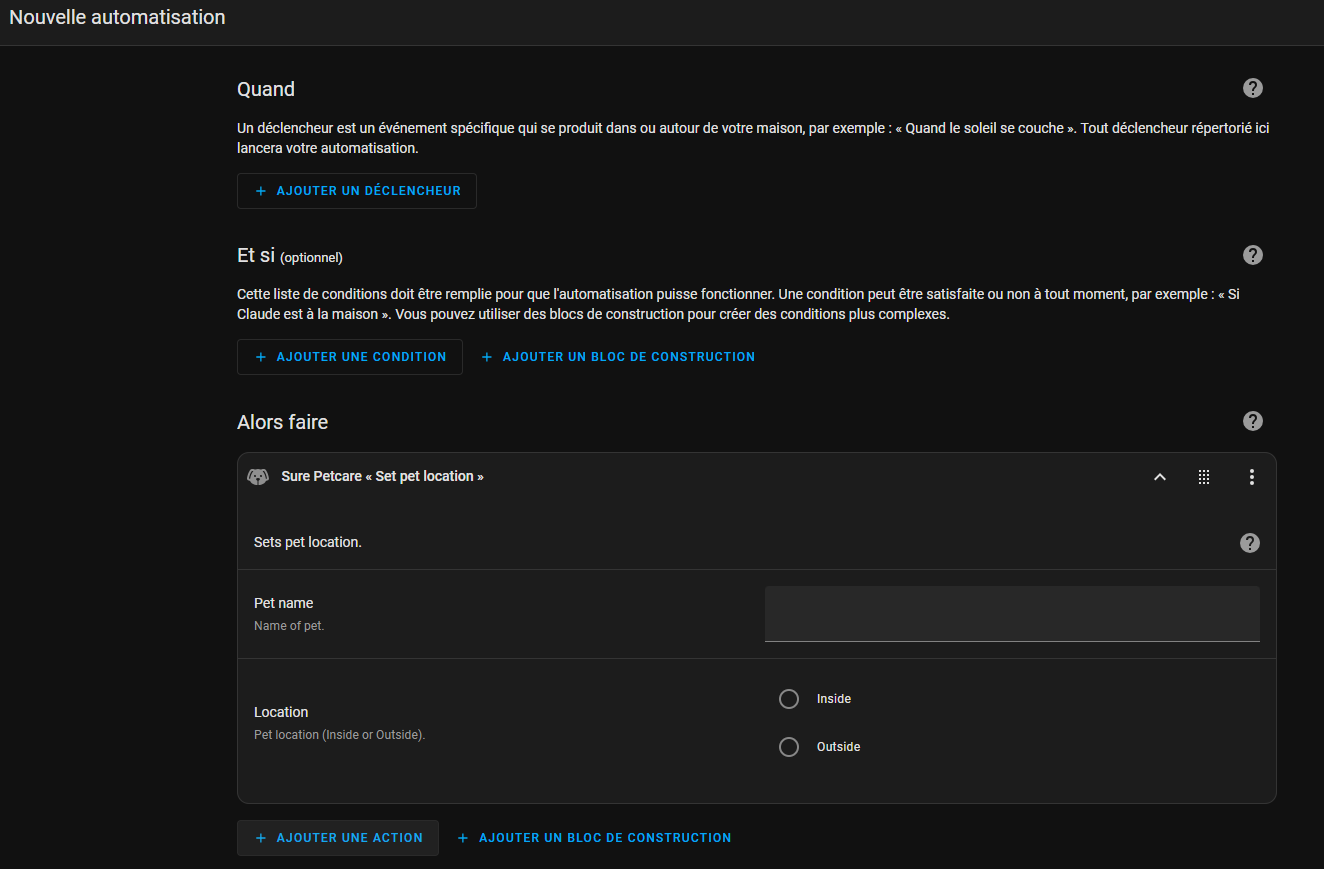The width and height of the screenshot is (1324, 869).
Task: Click help icon beside Sets pet location
Action: [1249, 543]
